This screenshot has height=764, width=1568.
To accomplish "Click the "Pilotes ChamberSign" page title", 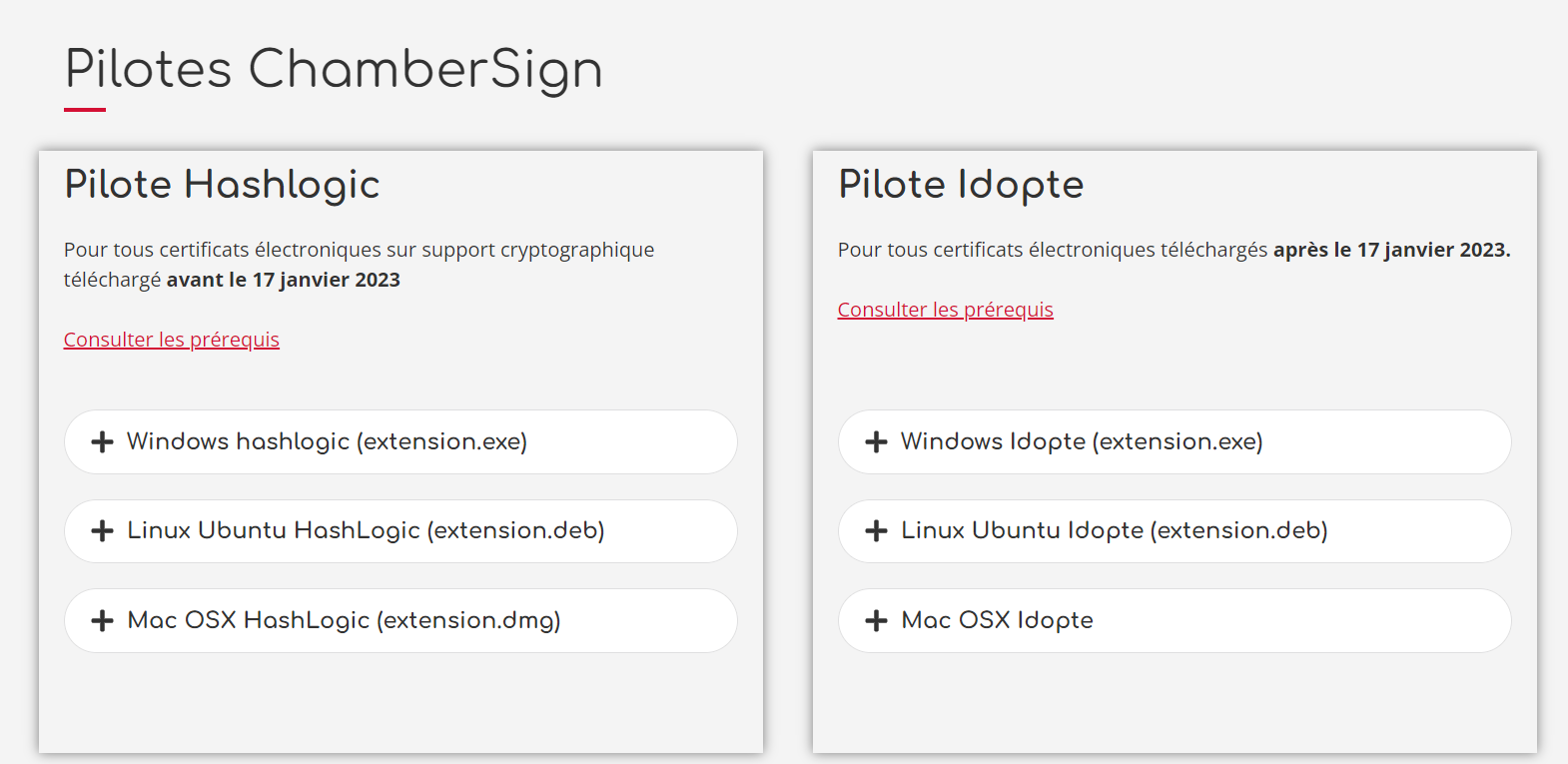I will (334, 70).
